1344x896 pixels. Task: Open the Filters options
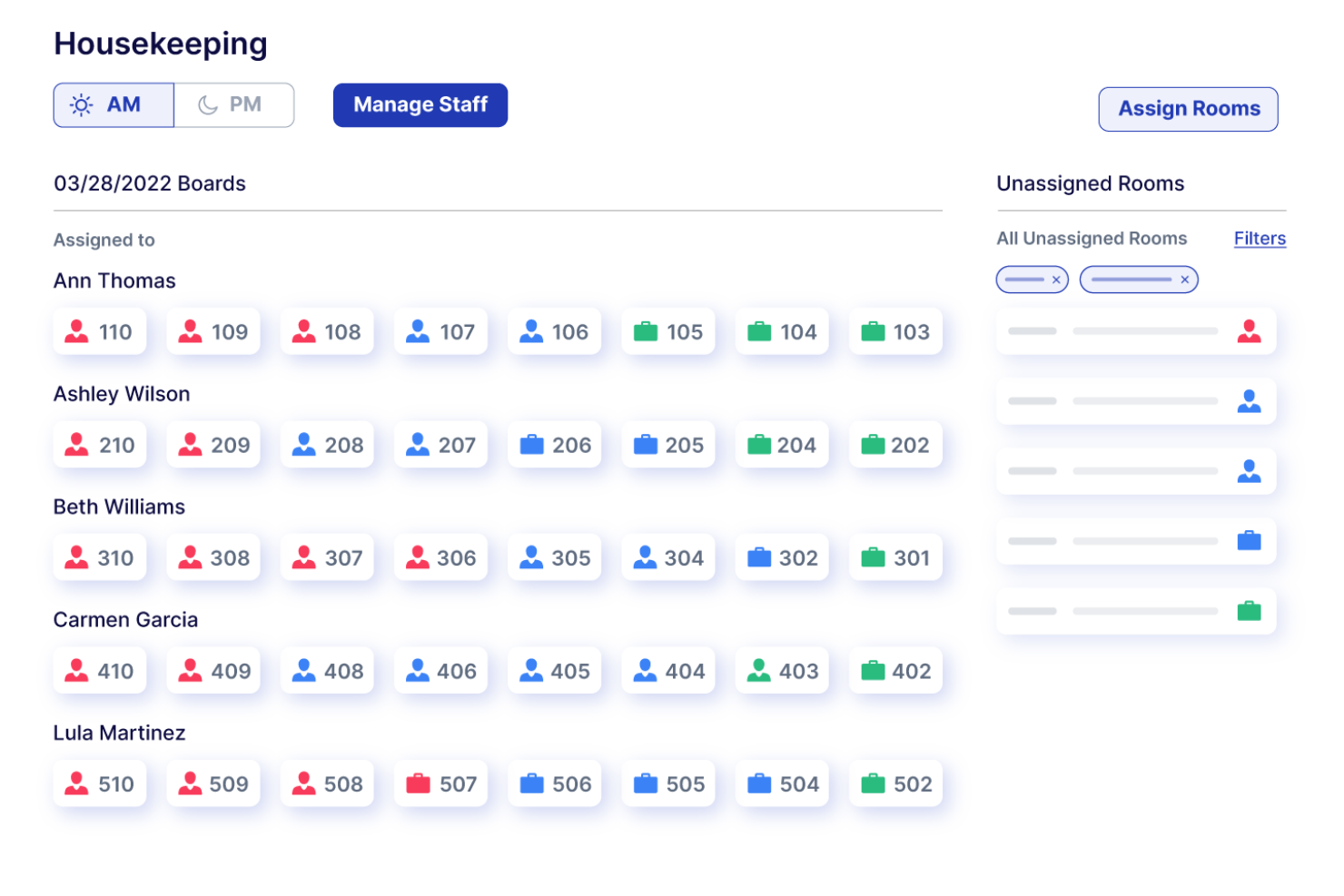click(x=1260, y=238)
